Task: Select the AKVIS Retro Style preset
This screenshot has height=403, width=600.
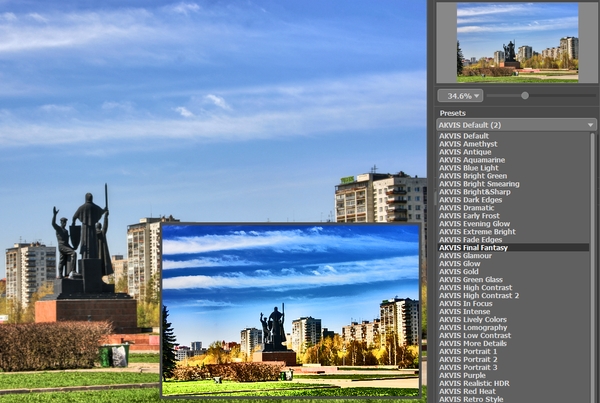Action: [513, 399]
